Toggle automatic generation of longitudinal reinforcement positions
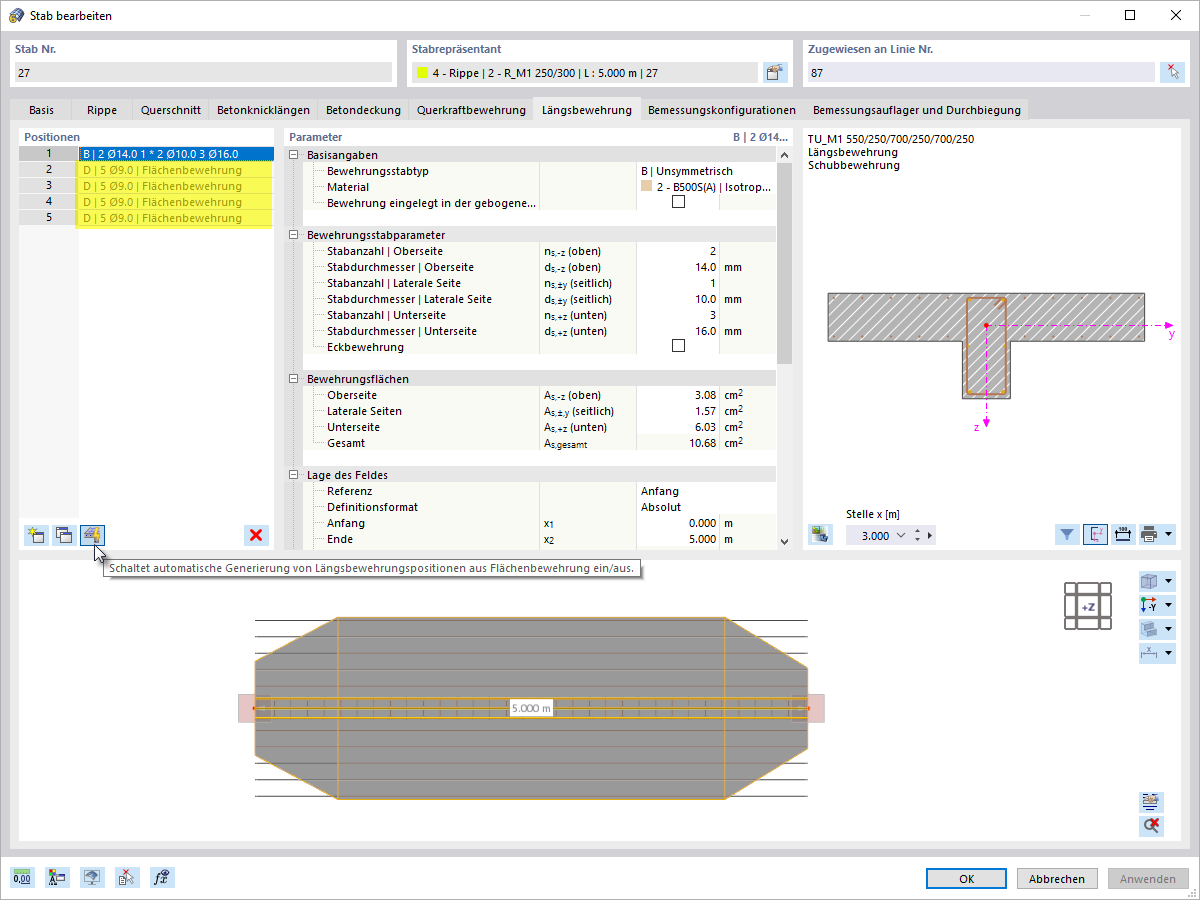Image resolution: width=1200 pixels, height=900 pixels. [x=92, y=535]
